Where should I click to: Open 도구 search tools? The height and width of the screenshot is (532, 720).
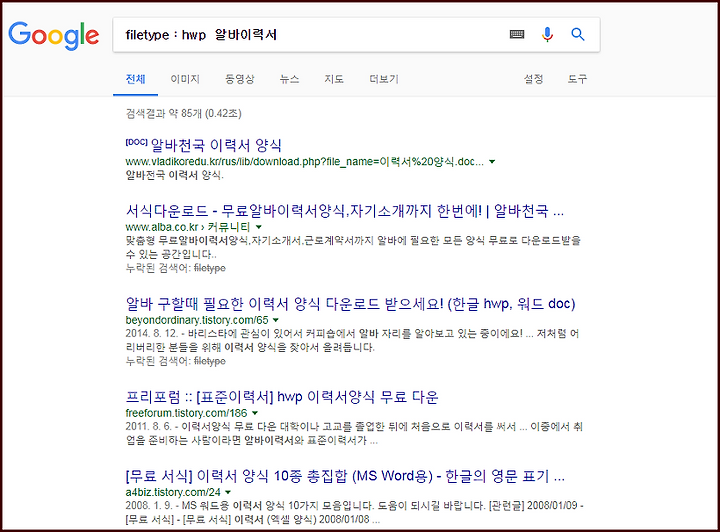[577, 79]
